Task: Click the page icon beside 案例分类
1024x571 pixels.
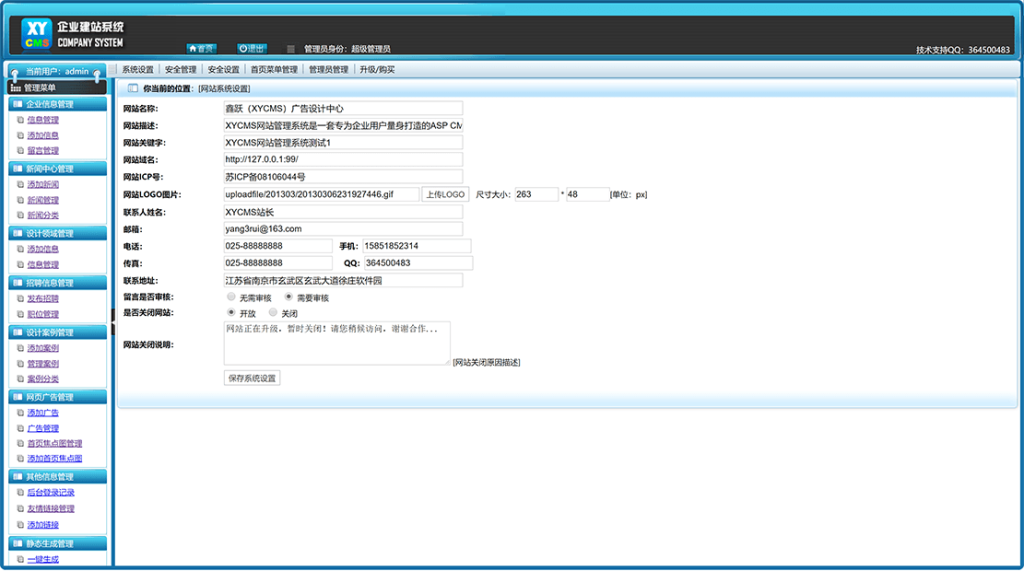Action: (20, 379)
